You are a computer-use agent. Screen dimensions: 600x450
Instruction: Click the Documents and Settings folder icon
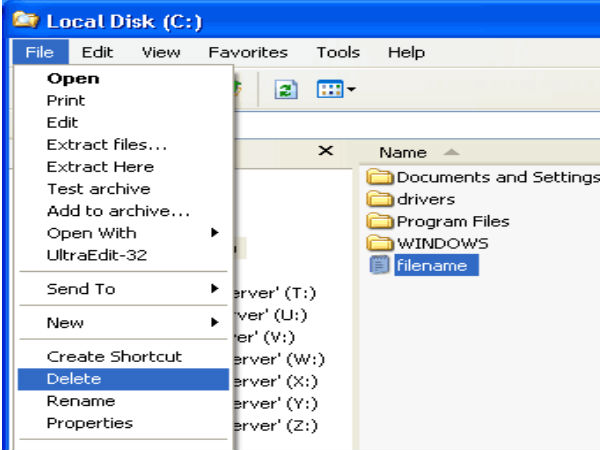coord(380,177)
